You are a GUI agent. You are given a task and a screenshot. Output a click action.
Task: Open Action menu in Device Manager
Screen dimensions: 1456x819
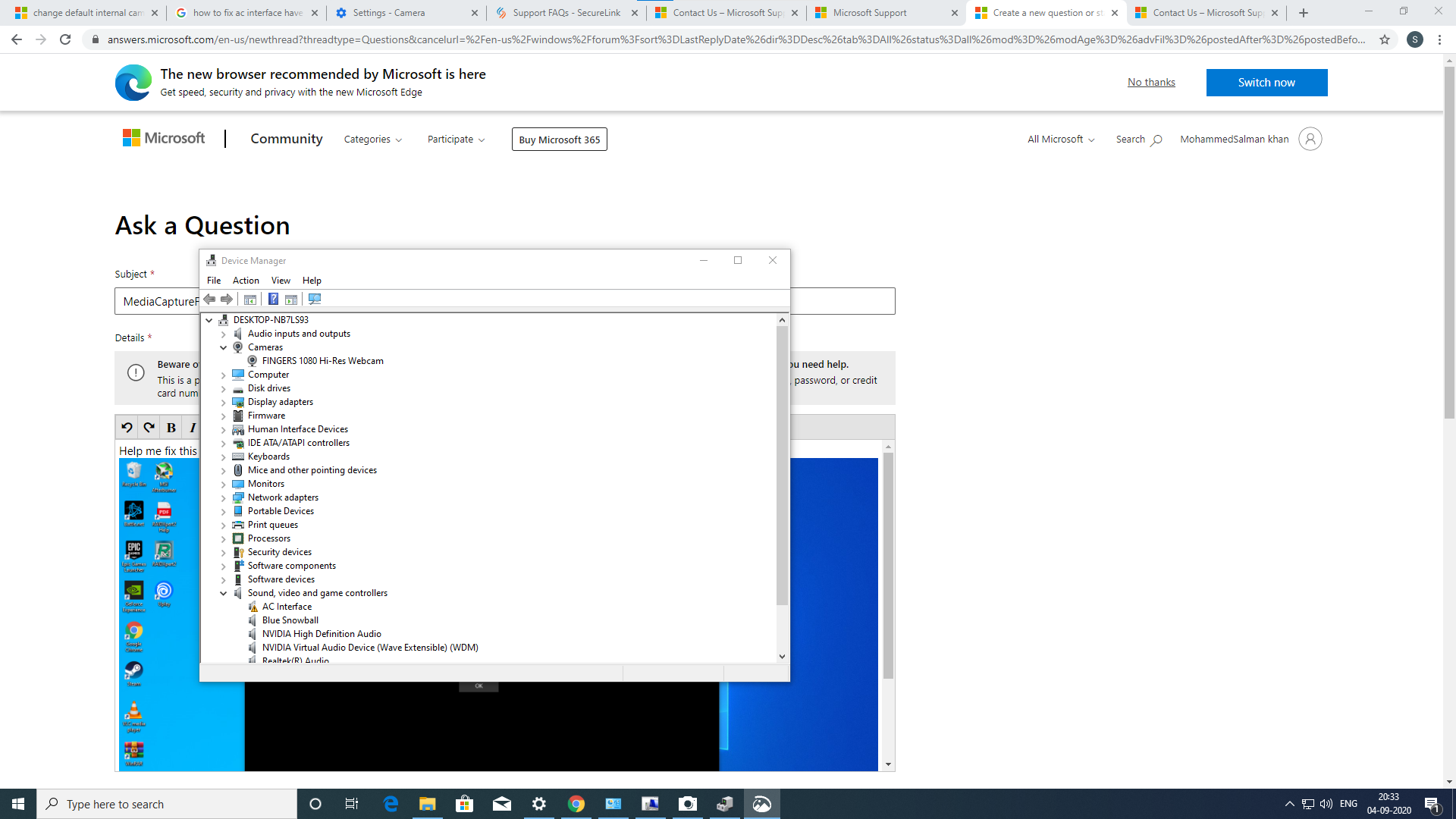(246, 281)
